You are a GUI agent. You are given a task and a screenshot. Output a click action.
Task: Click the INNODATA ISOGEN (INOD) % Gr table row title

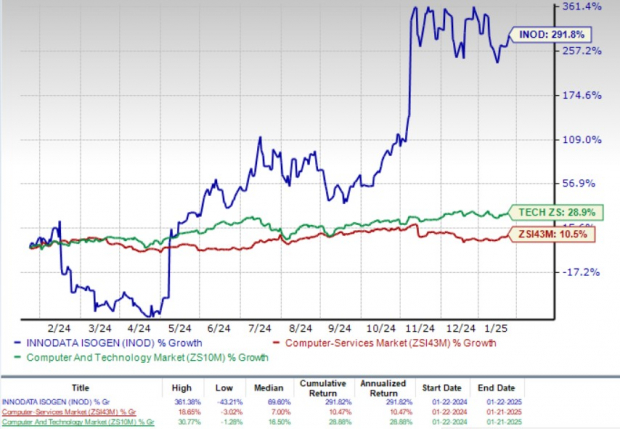pyautogui.click(x=56, y=402)
